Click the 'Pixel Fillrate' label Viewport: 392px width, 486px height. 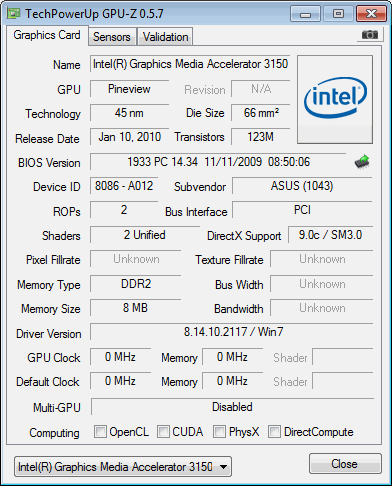[x=53, y=260]
